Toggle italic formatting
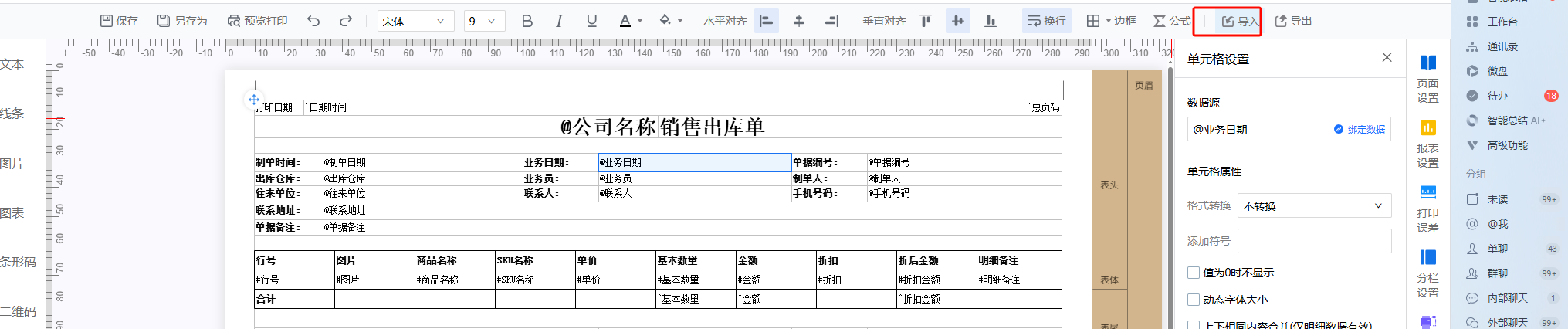This screenshot has height=329, width=1568. point(559,21)
